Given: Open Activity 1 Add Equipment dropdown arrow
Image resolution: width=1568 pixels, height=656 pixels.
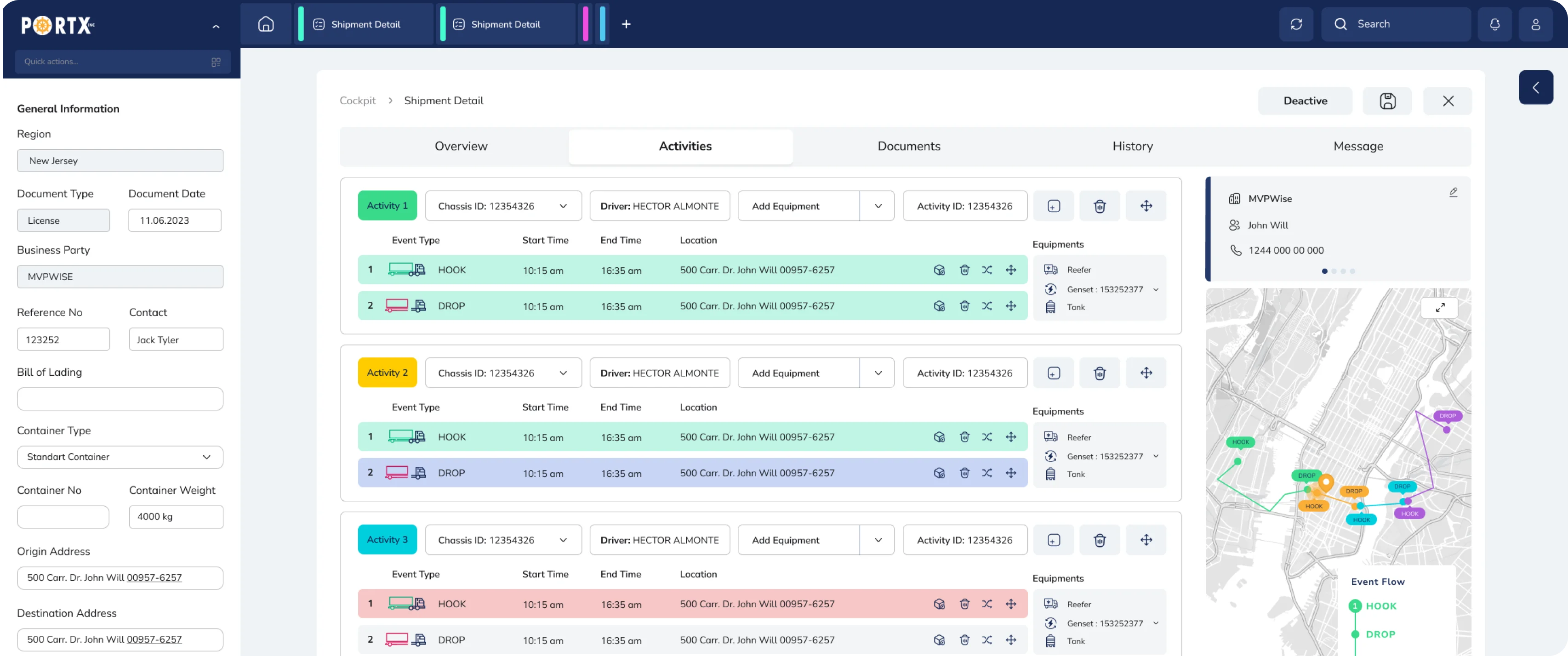Looking at the screenshot, I should point(878,206).
